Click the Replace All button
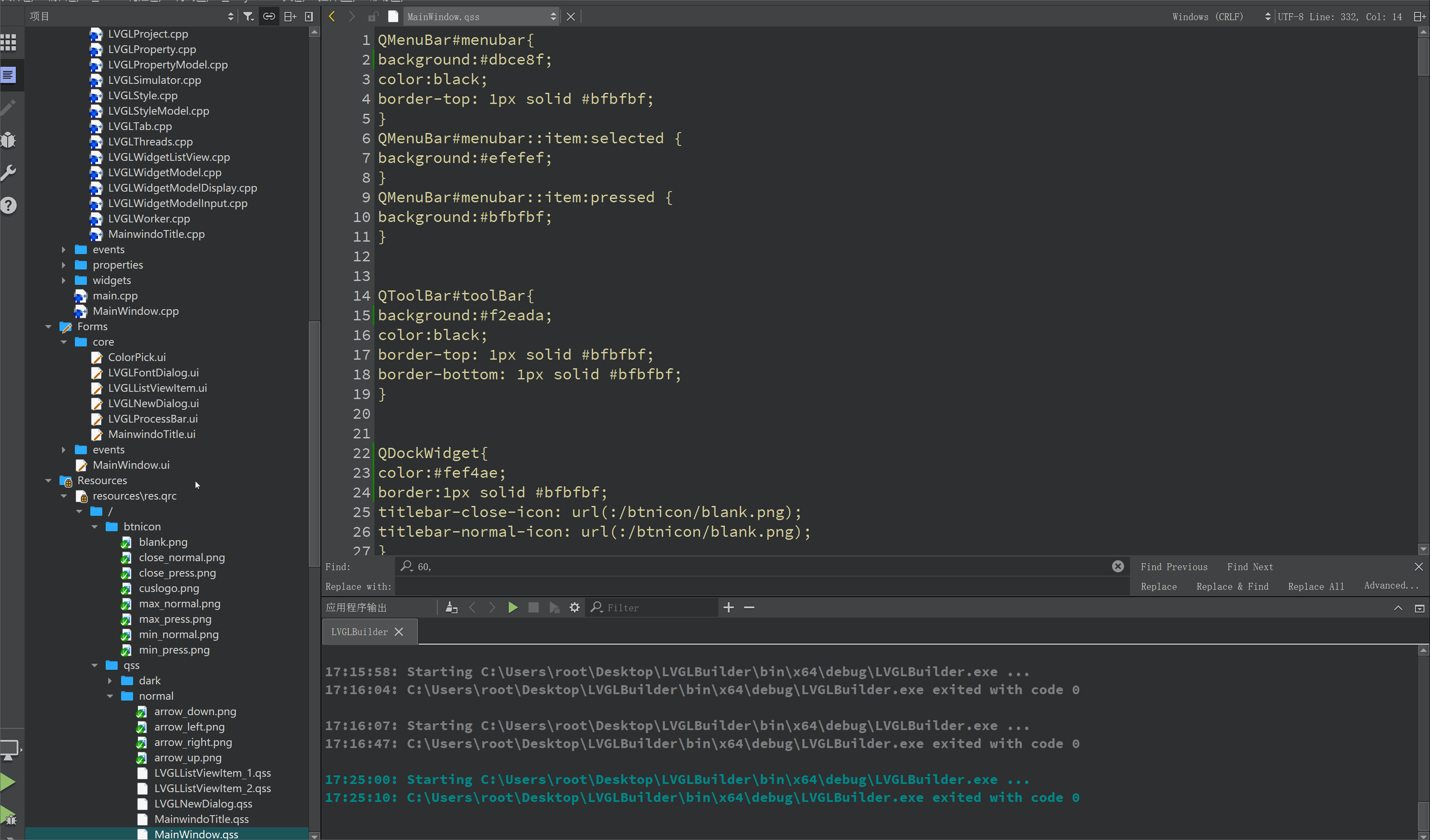Image resolution: width=1430 pixels, height=840 pixels. tap(1315, 586)
